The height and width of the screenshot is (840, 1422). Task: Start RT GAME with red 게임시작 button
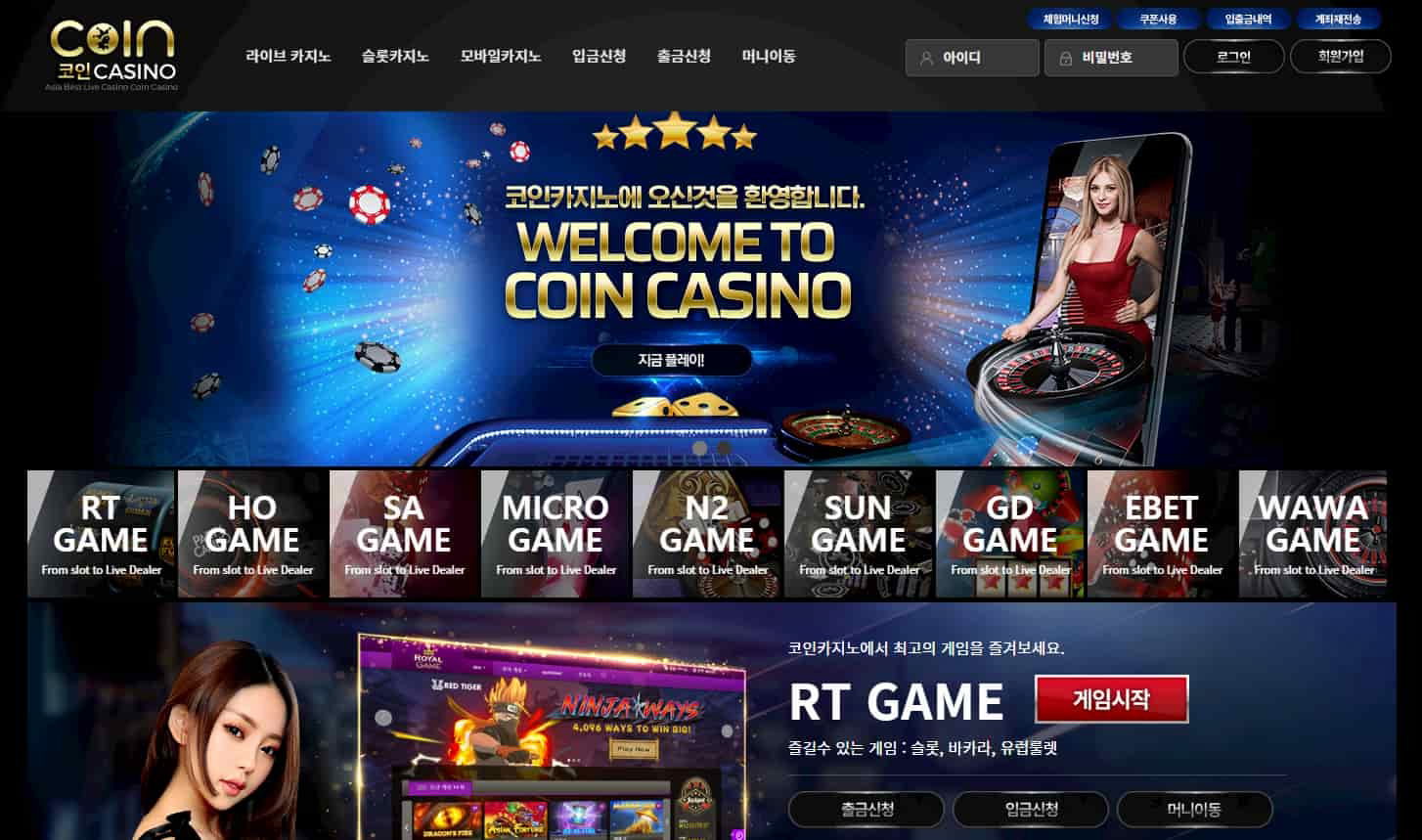pyautogui.click(x=1111, y=699)
